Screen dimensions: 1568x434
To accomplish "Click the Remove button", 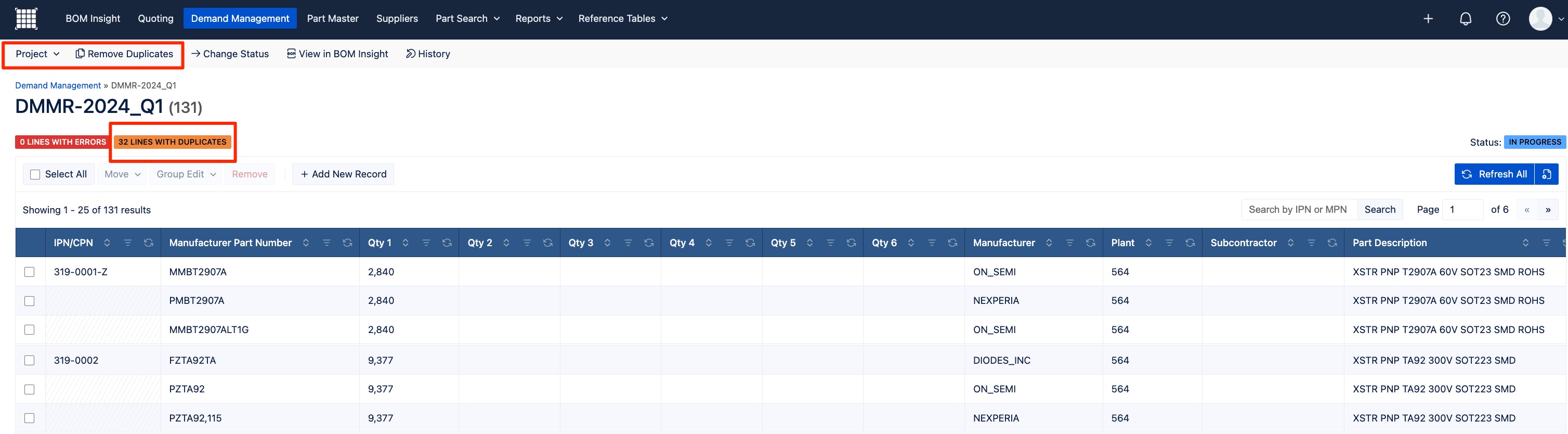I will tap(250, 174).
